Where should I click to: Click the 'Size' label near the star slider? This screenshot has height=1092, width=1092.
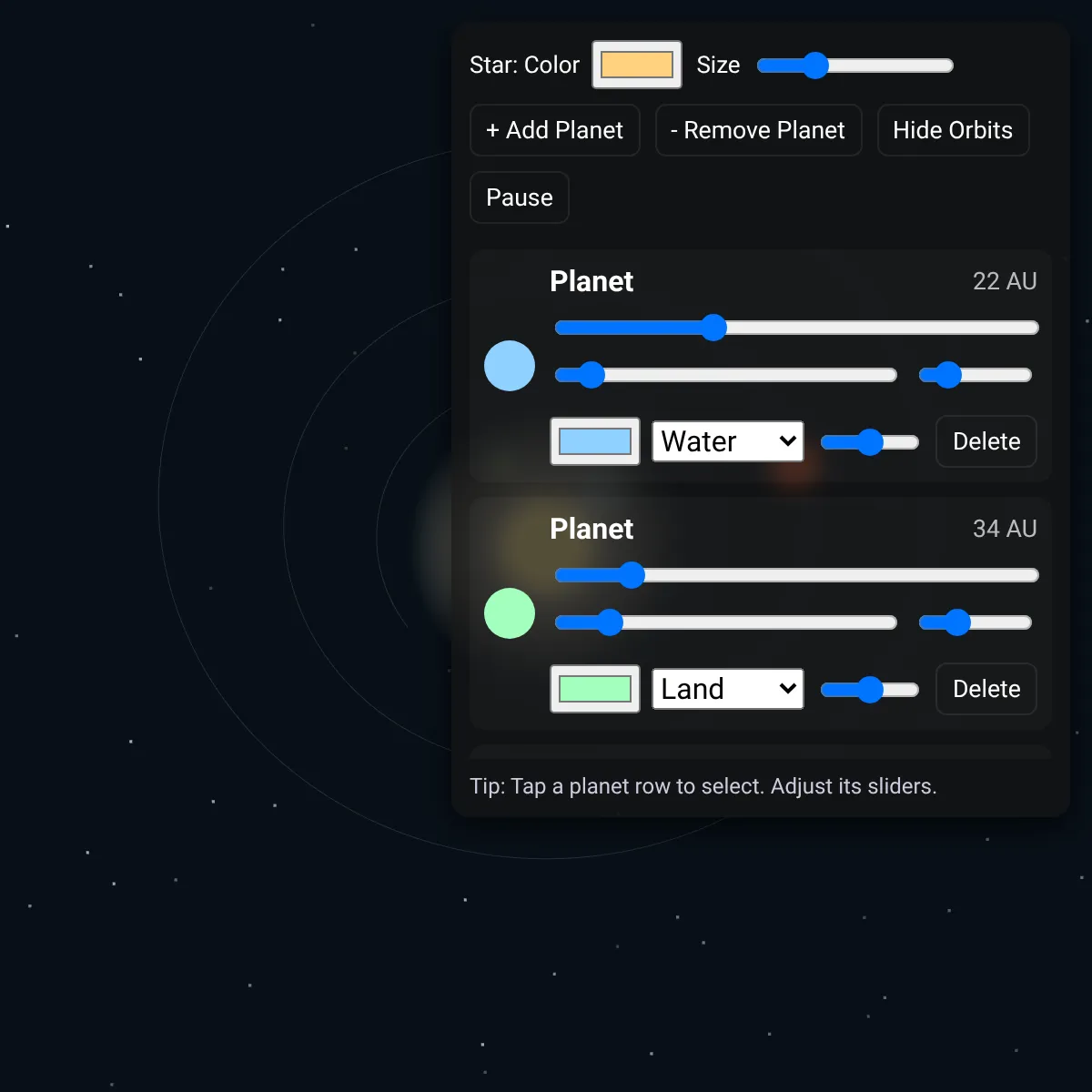(718, 66)
